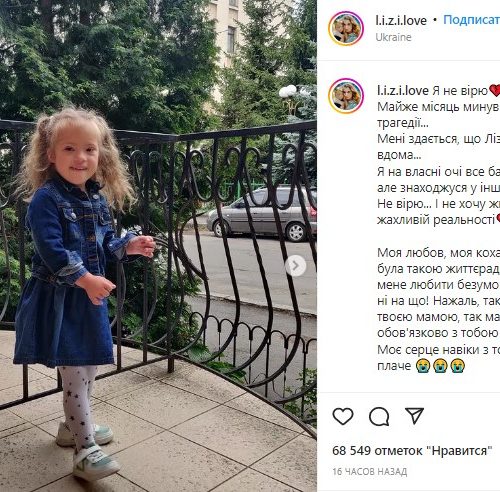
Task: Click the crying emoji row in caption
Action: [x=440, y=366]
